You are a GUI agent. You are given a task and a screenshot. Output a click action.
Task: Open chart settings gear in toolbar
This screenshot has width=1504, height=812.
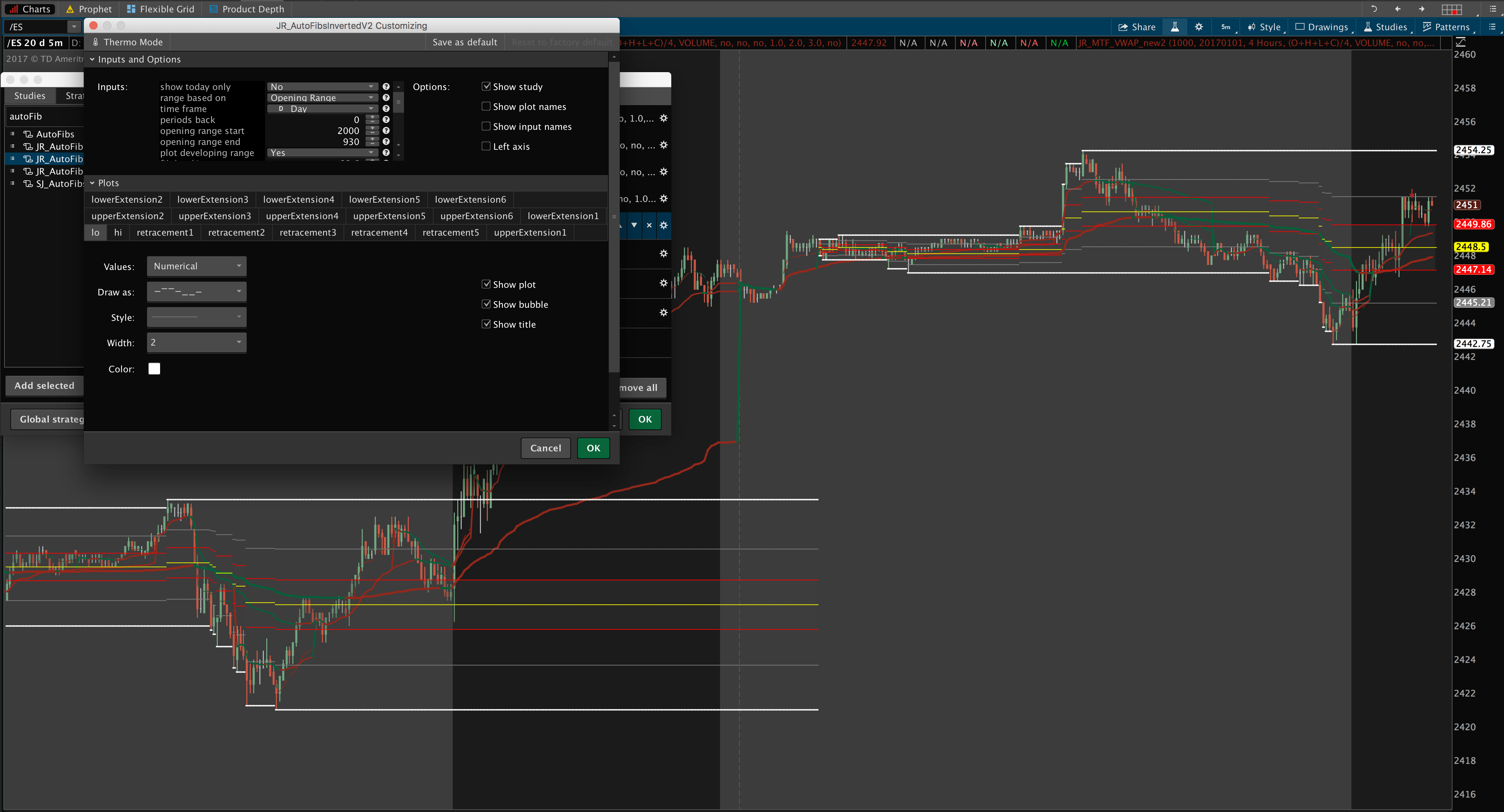tap(1199, 27)
